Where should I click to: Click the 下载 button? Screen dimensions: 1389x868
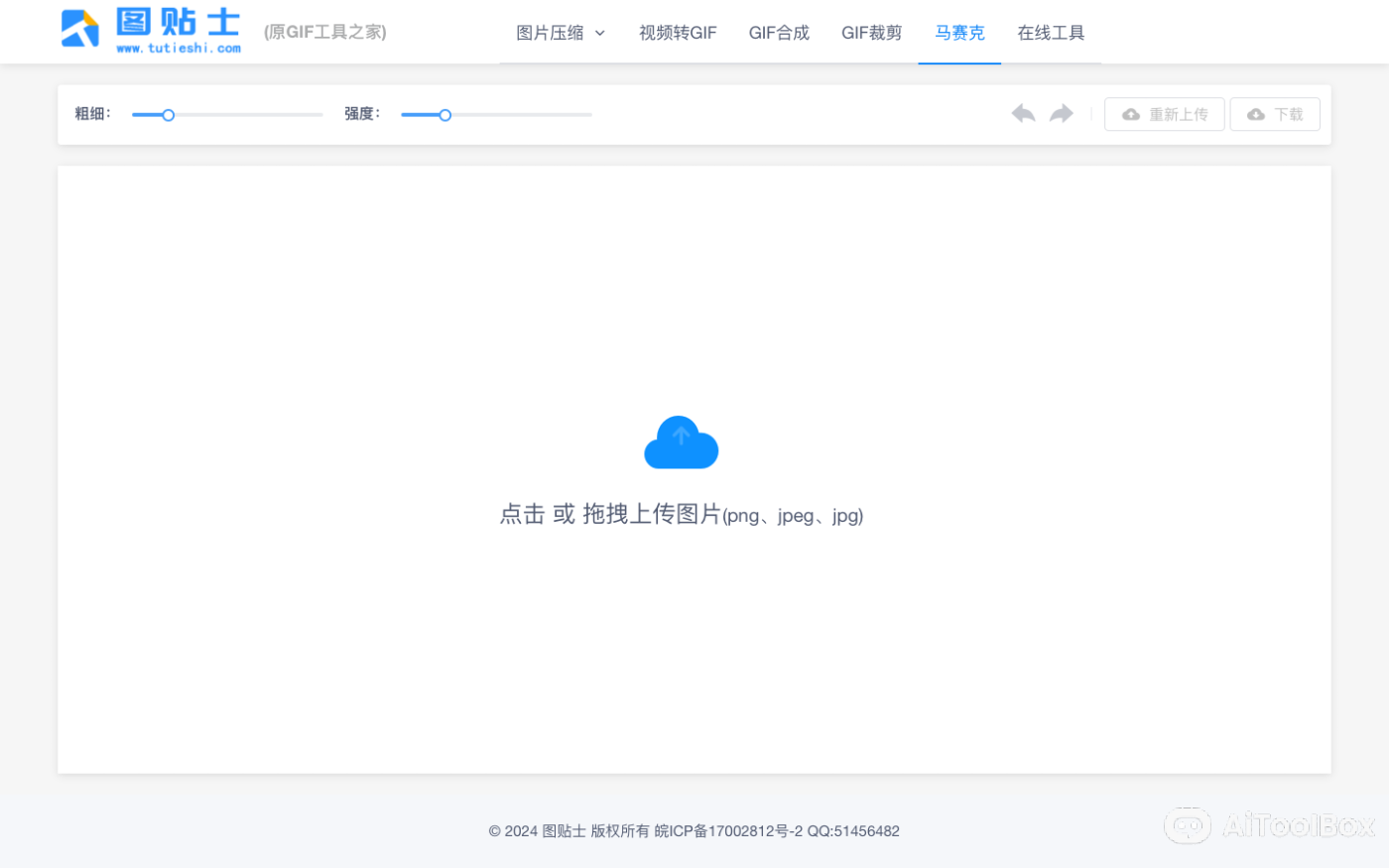[x=1275, y=114]
